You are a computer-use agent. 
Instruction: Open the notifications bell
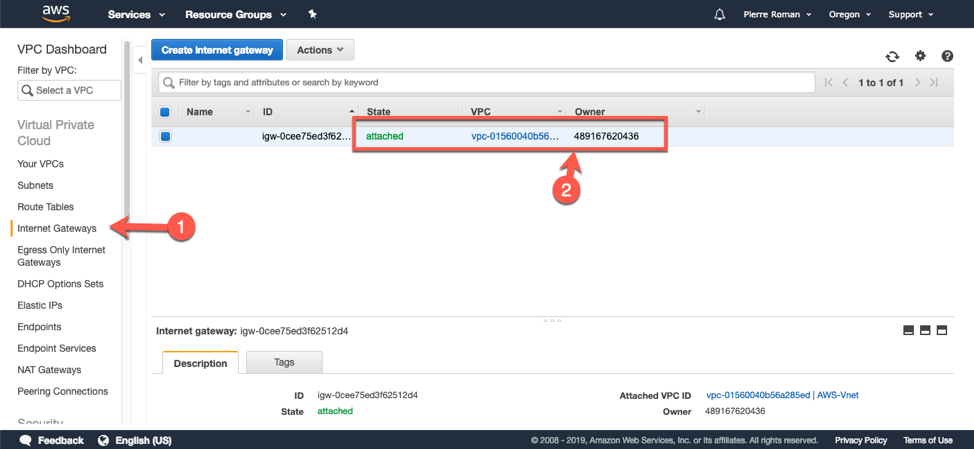coord(720,14)
